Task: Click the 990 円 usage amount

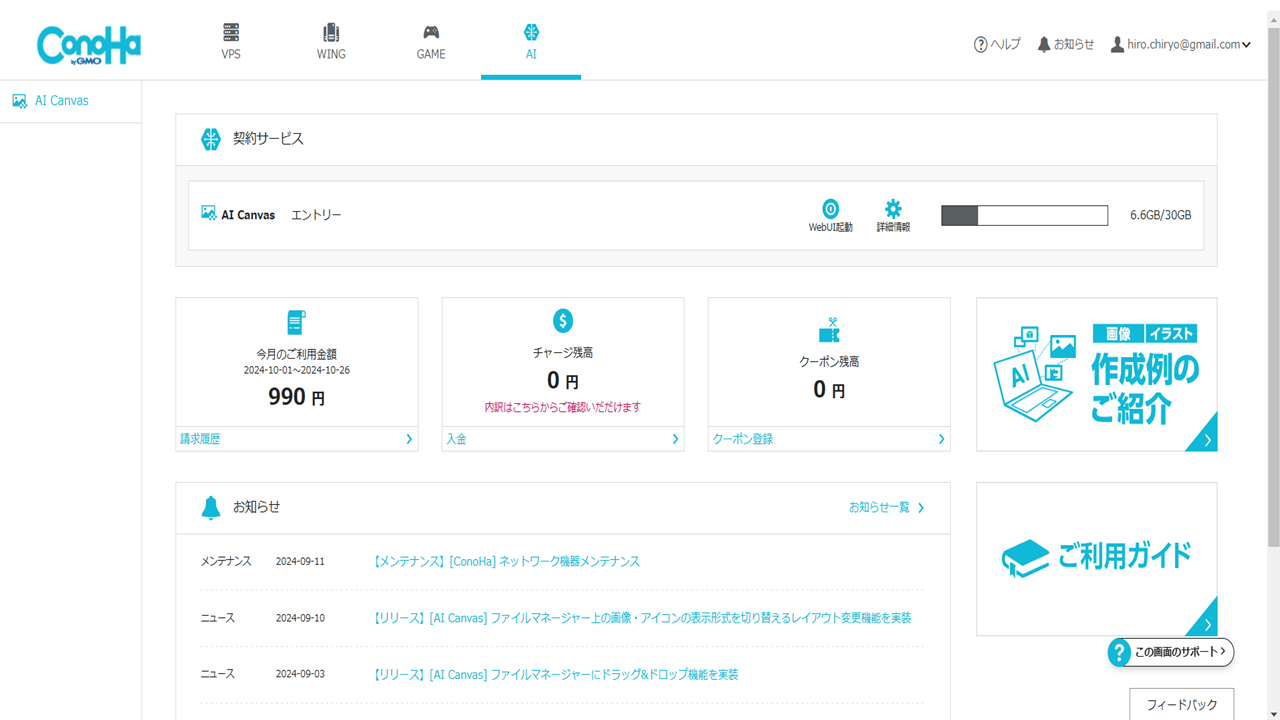Action: [x=296, y=397]
